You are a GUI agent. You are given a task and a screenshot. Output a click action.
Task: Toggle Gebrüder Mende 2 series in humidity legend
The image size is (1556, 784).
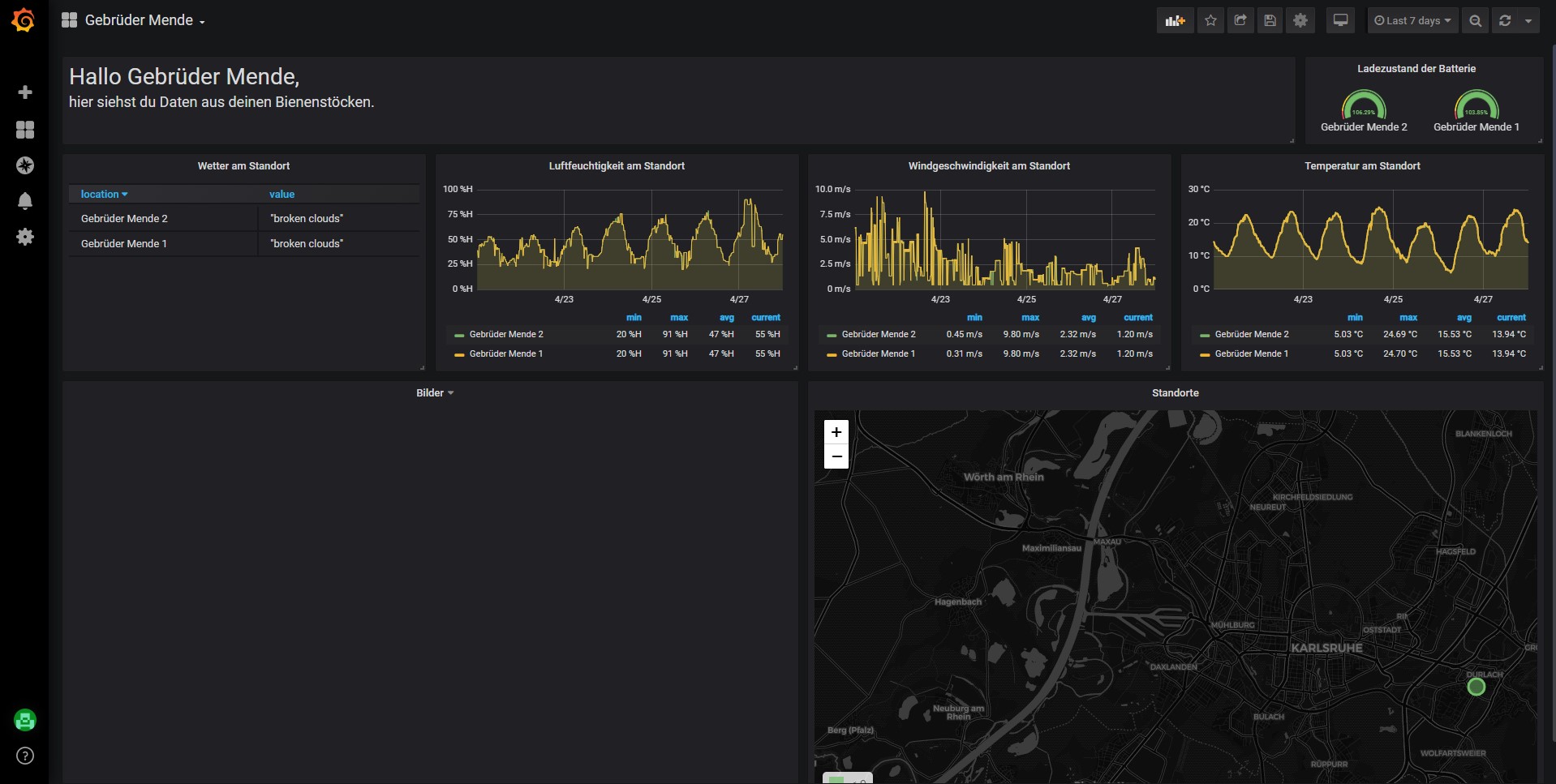(506, 334)
